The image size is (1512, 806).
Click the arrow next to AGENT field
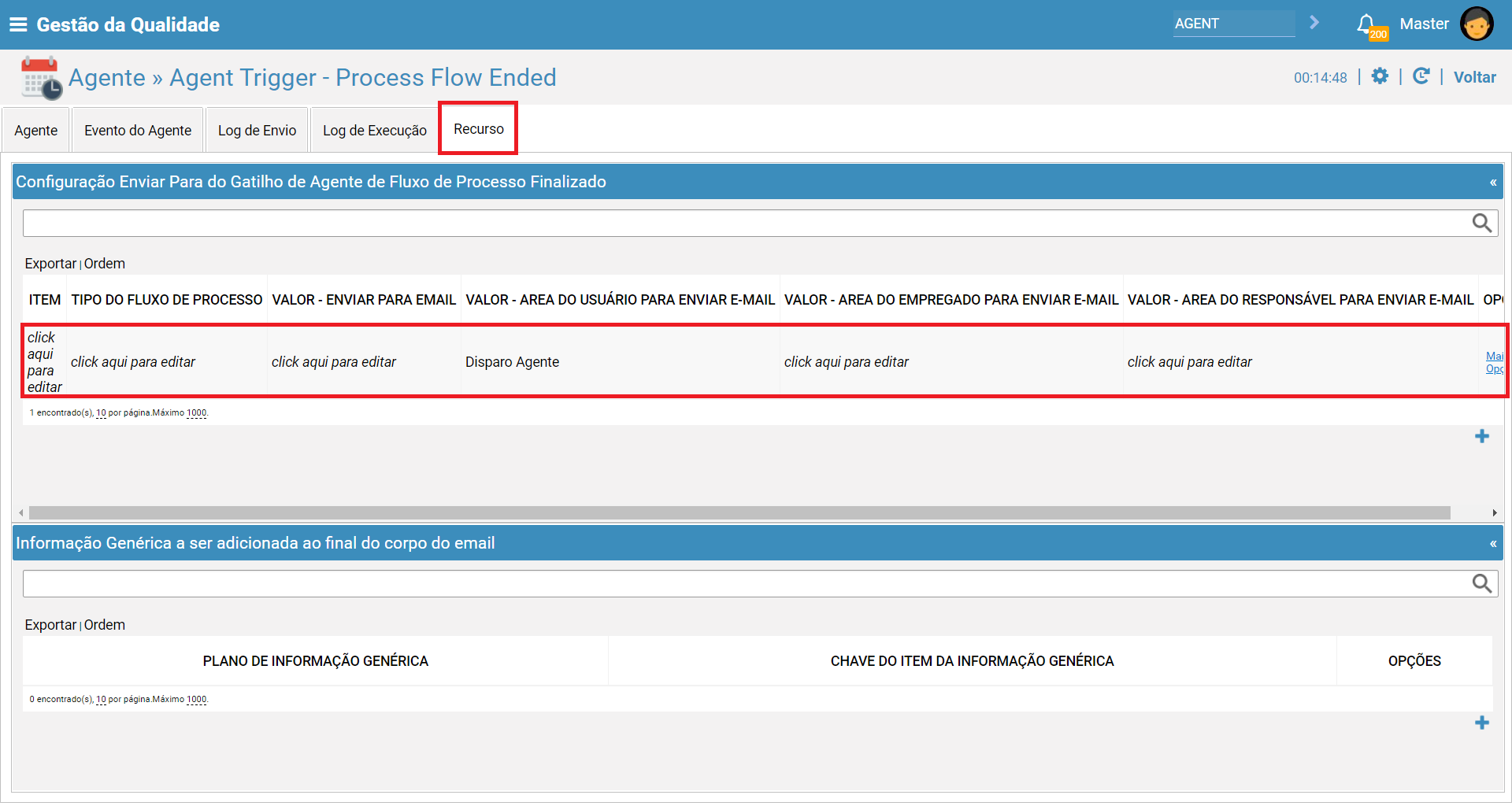pos(1314,23)
